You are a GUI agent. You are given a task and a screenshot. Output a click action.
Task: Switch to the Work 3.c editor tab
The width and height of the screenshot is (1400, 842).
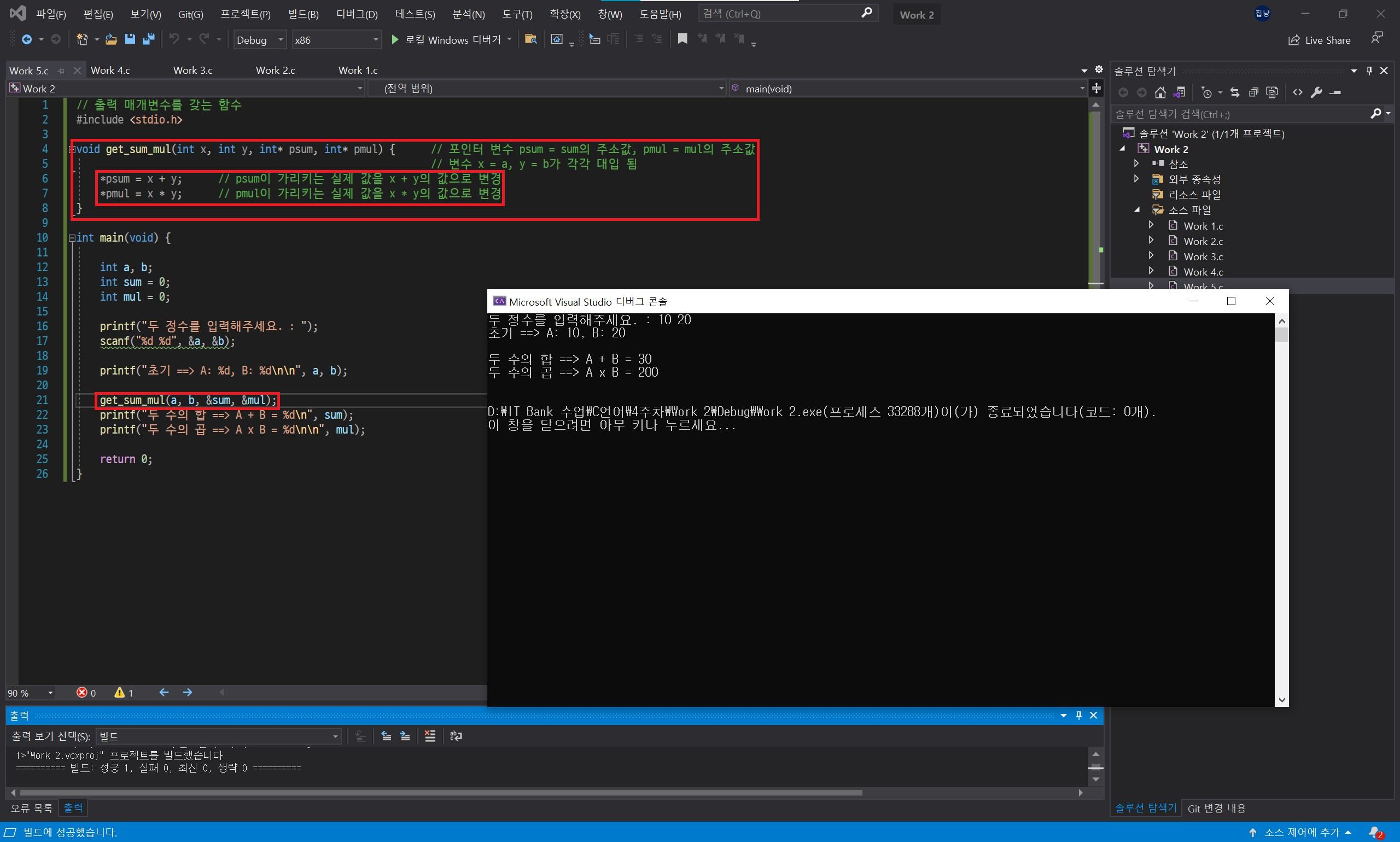[193, 71]
